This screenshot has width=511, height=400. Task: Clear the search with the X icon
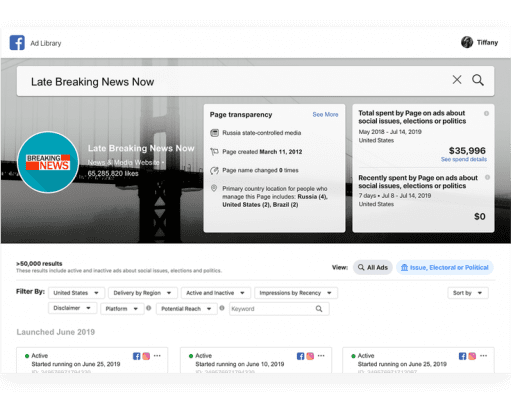point(457,80)
